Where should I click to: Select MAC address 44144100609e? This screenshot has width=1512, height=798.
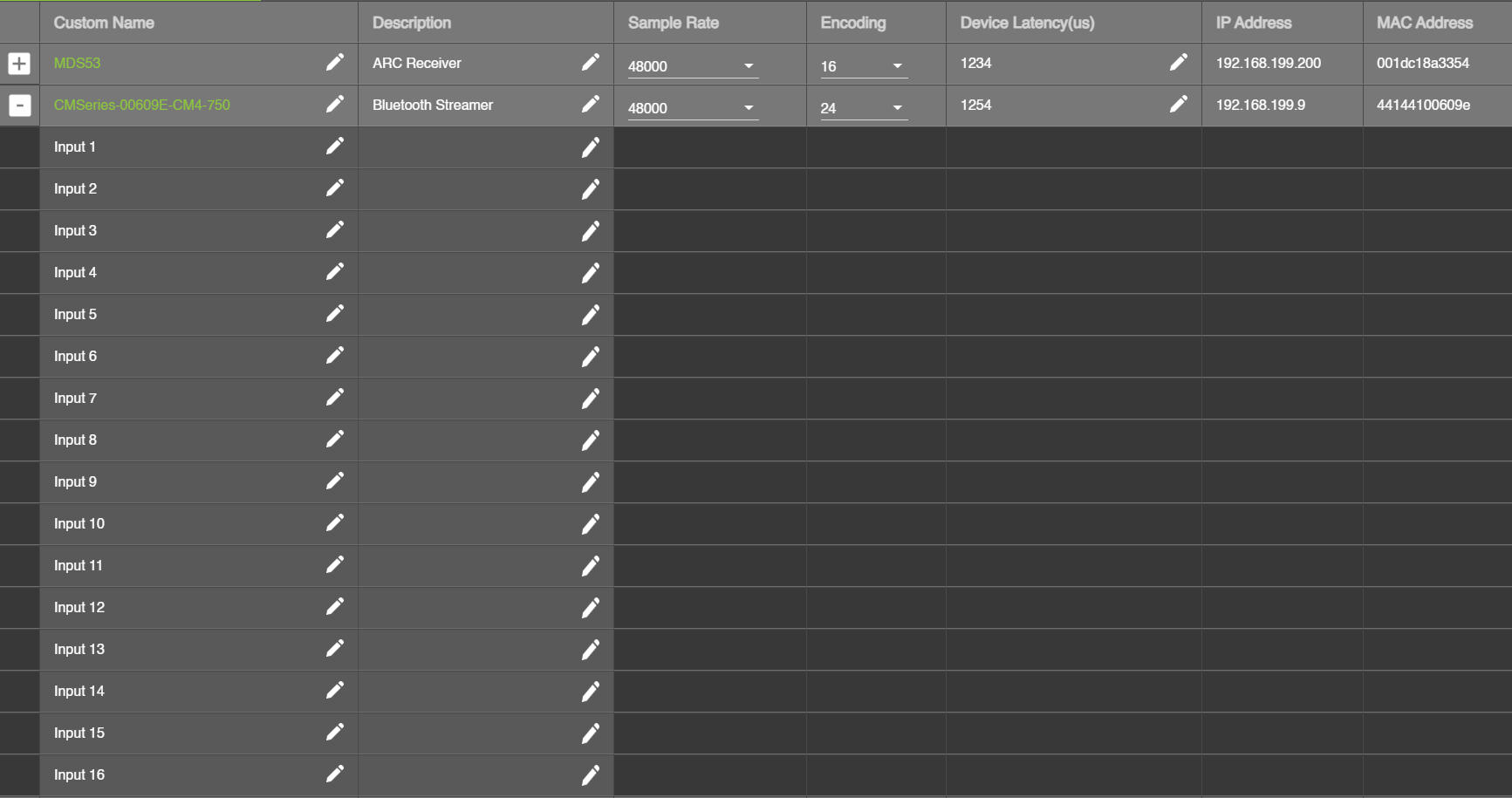tap(1423, 105)
